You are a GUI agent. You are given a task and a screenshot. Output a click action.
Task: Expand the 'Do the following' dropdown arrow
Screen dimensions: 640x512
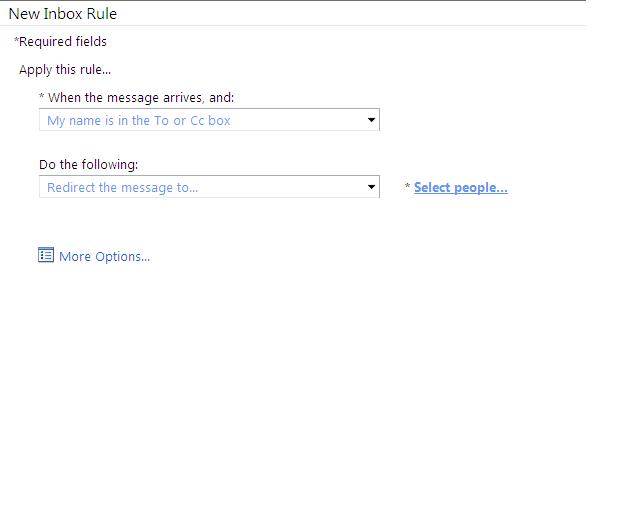tap(371, 187)
